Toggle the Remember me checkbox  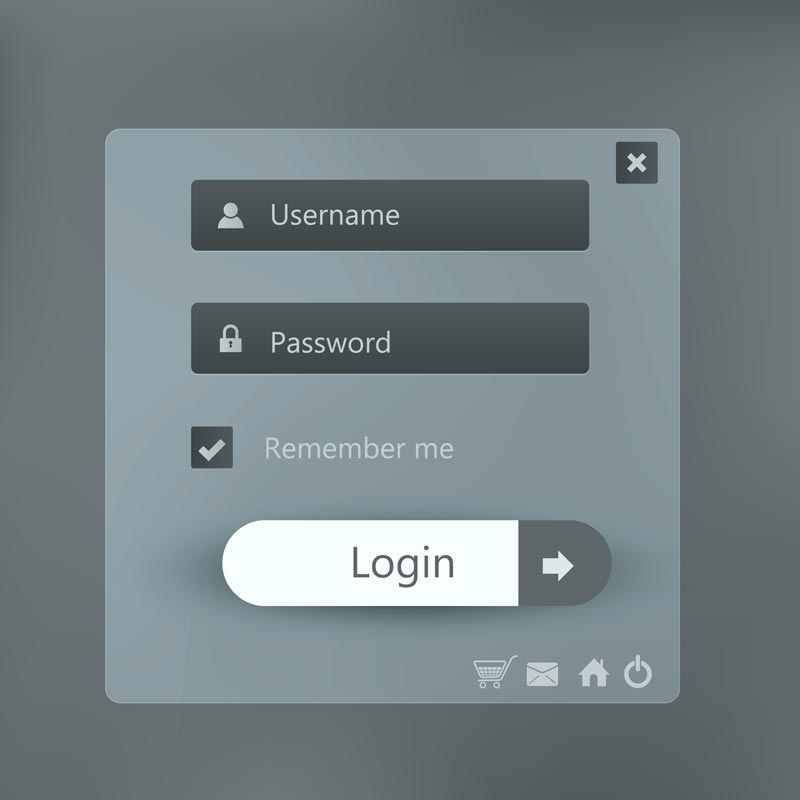pyautogui.click(x=212, y=447)
